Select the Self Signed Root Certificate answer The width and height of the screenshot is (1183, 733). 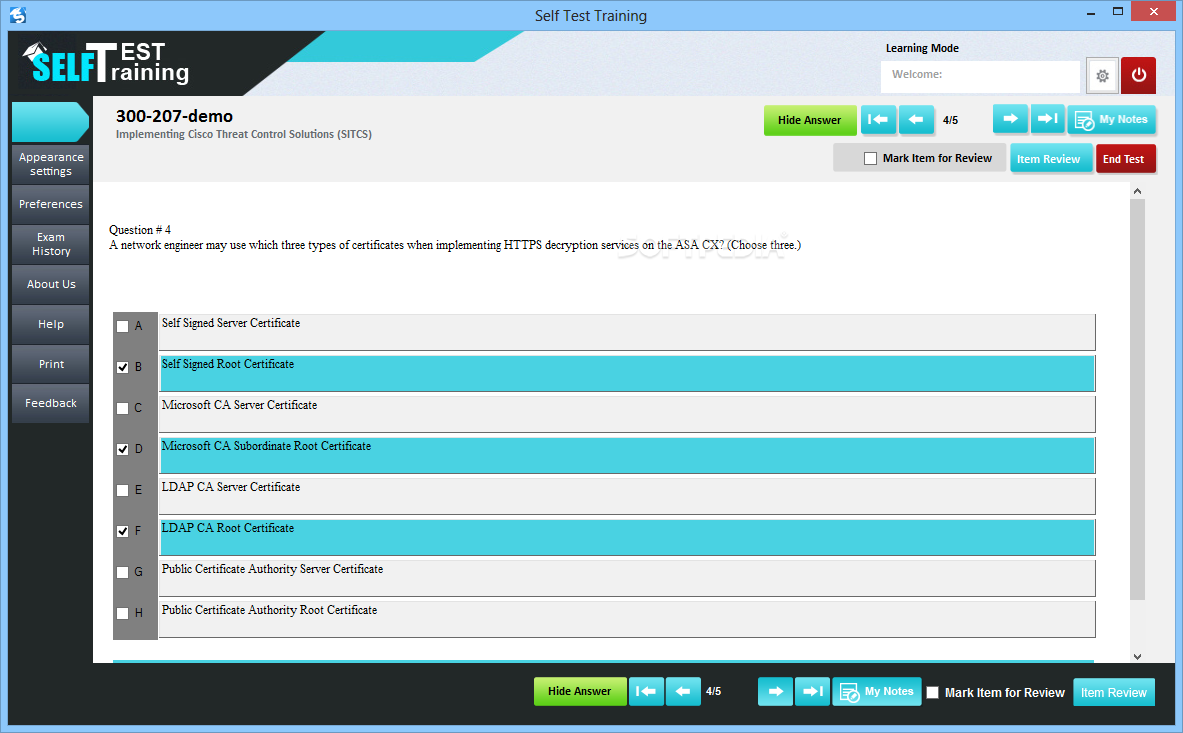click(626, 373)
